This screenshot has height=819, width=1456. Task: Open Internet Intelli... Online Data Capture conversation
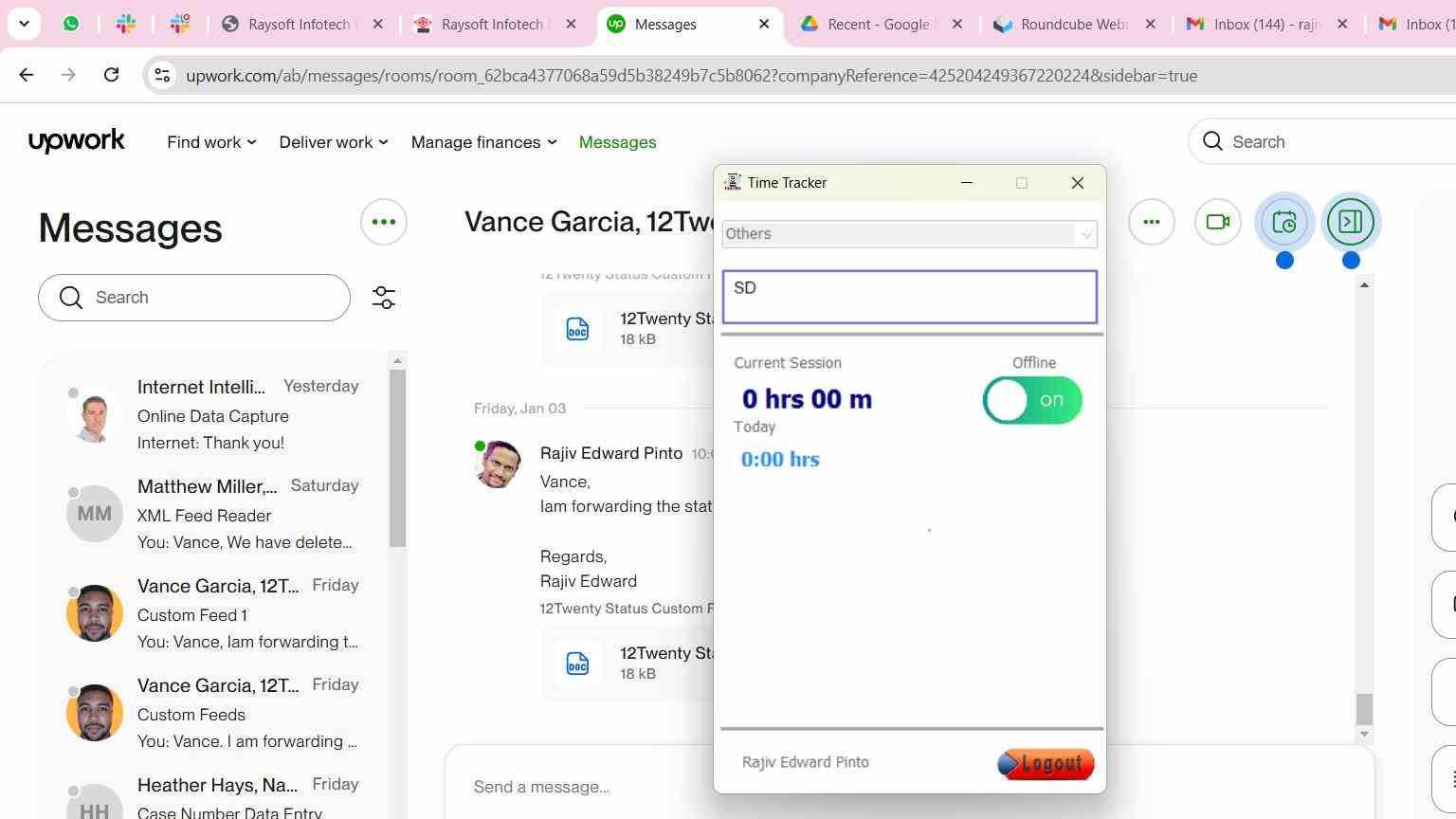(214, 414)
